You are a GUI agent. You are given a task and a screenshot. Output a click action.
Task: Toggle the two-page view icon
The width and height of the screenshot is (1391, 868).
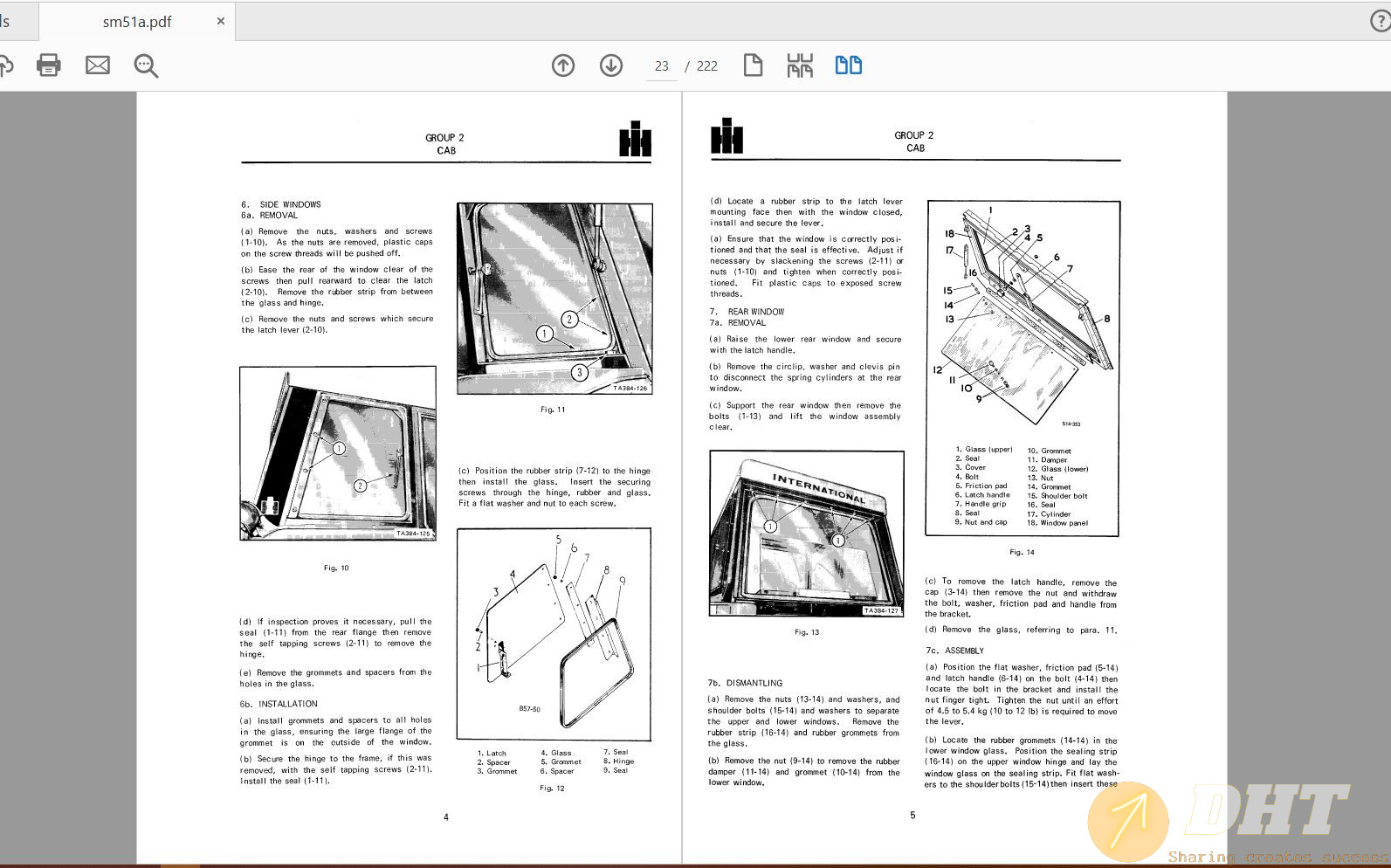[848, 65]
